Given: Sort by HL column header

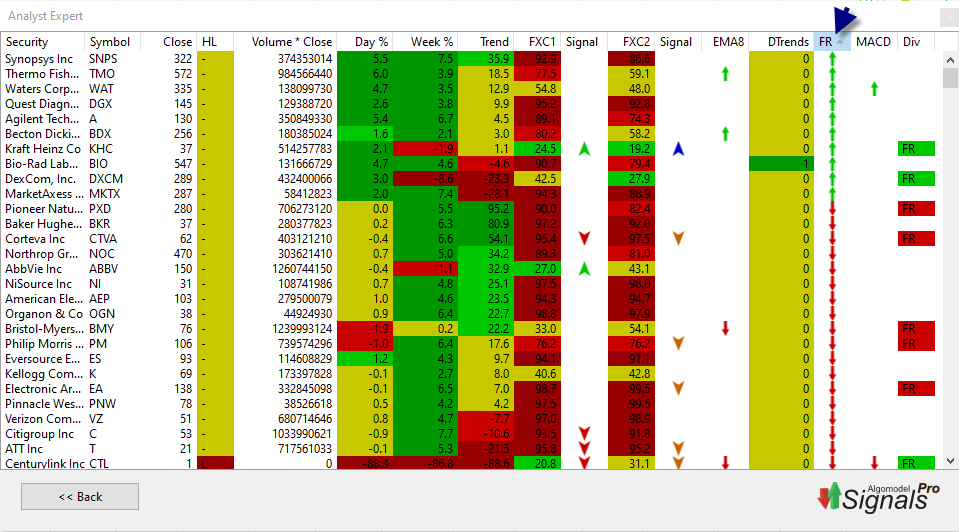Looking at the screenshot, I should click(215, 42).
